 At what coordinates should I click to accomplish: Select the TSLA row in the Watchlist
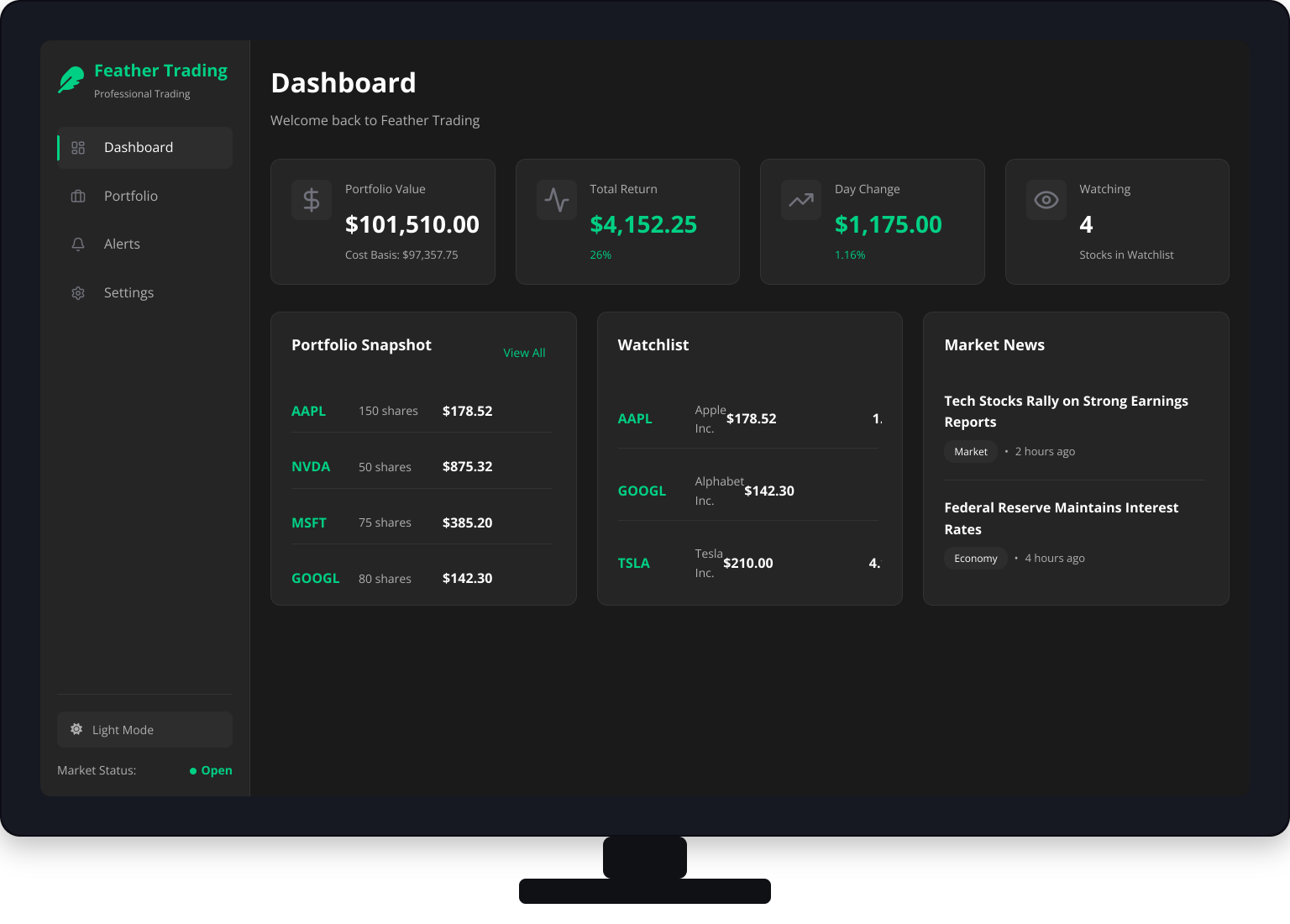coord(747,563)
